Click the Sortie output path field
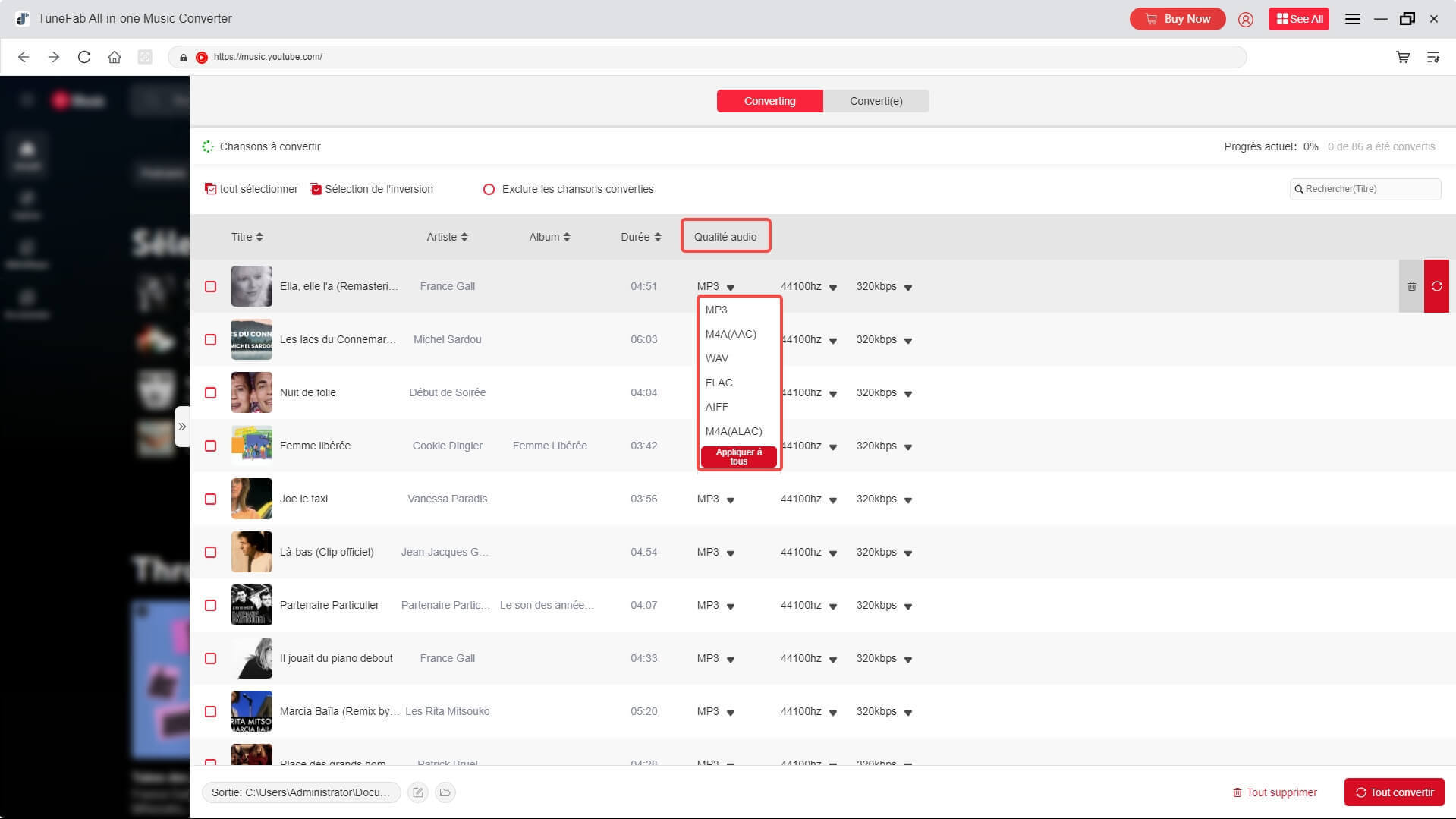1456x819 pixels. click(301, 792)
